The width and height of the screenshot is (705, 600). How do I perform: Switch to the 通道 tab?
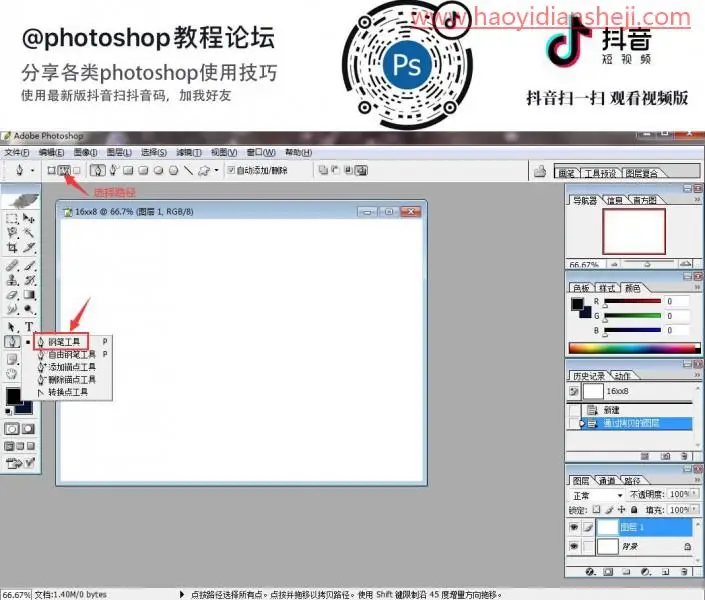point(607,481)
